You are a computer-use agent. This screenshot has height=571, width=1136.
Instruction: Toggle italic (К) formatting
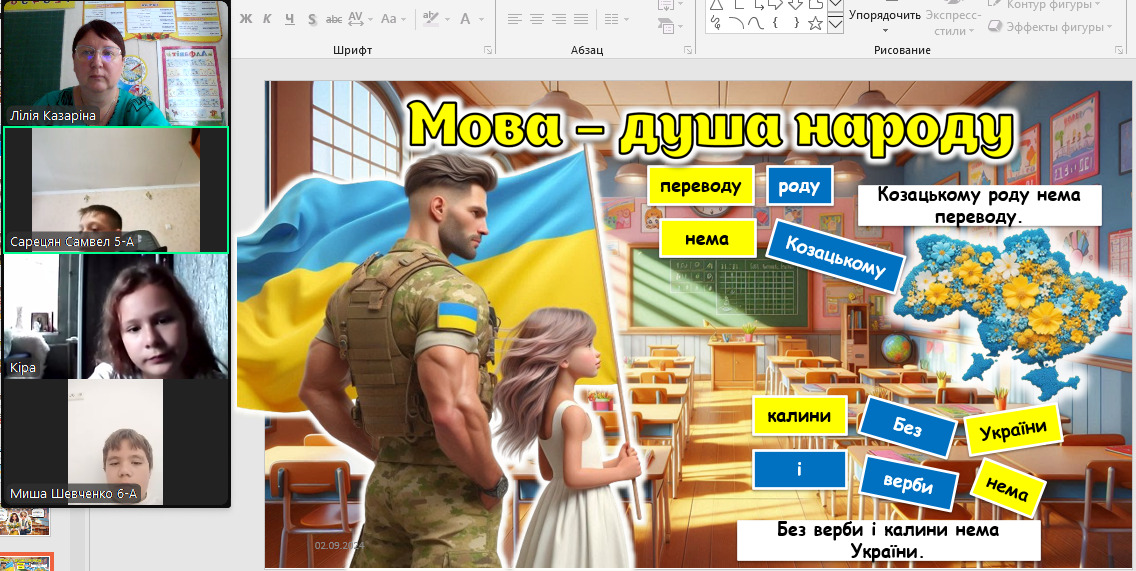267,19
